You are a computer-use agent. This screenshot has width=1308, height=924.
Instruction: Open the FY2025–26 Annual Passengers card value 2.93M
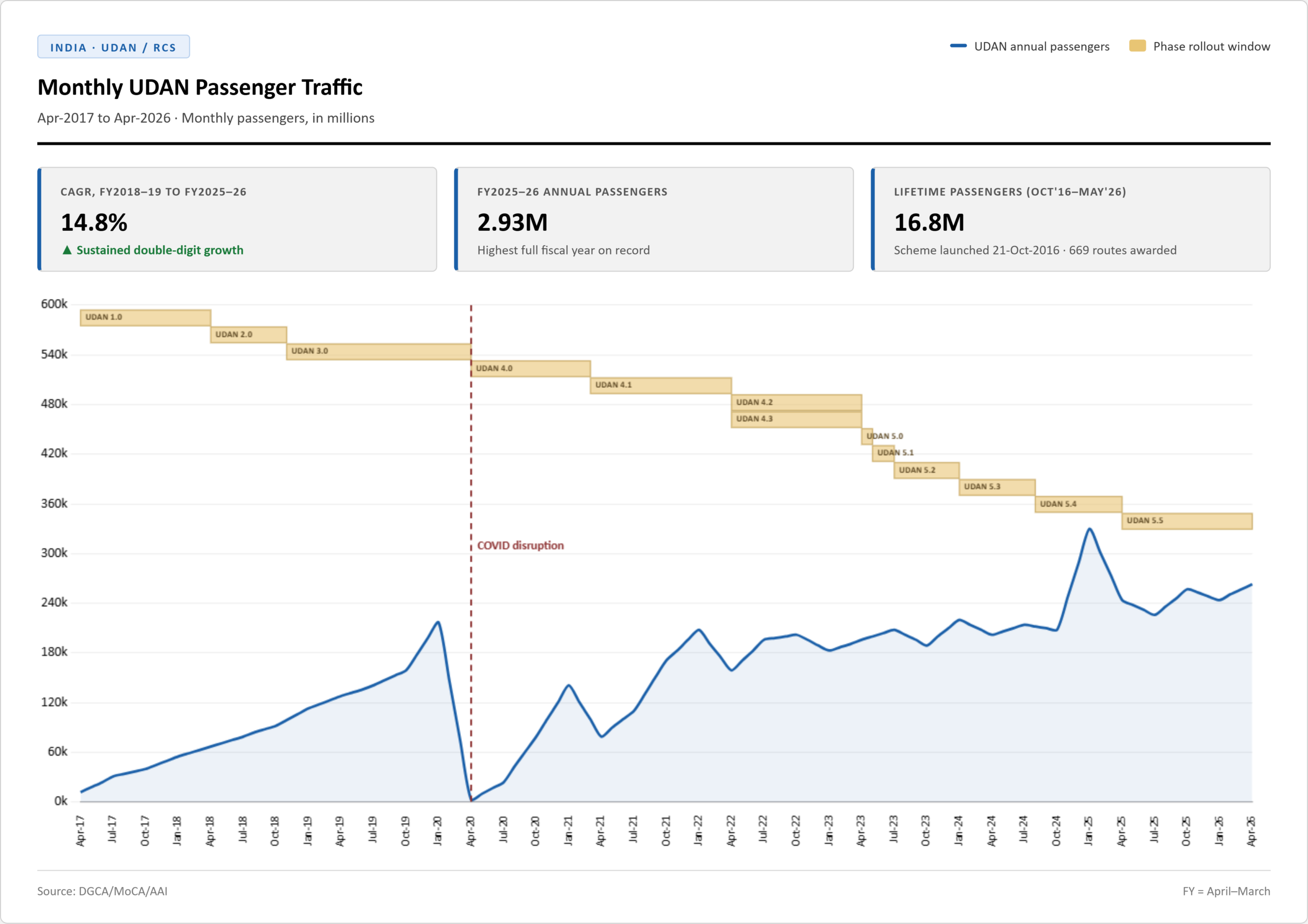click(x=512, y=222)
